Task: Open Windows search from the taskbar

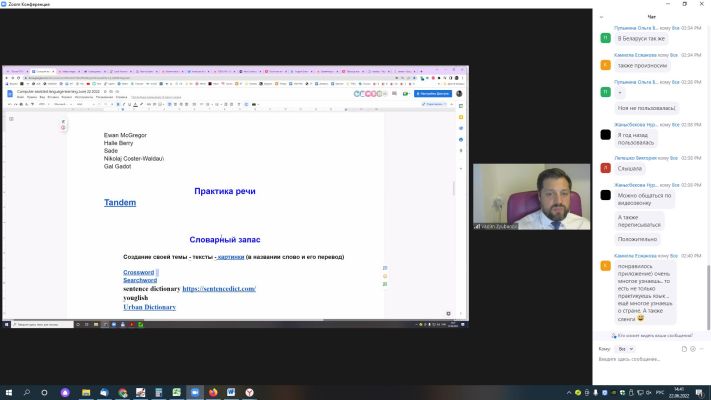Action: pyautogui.click(x=27, y=392)
